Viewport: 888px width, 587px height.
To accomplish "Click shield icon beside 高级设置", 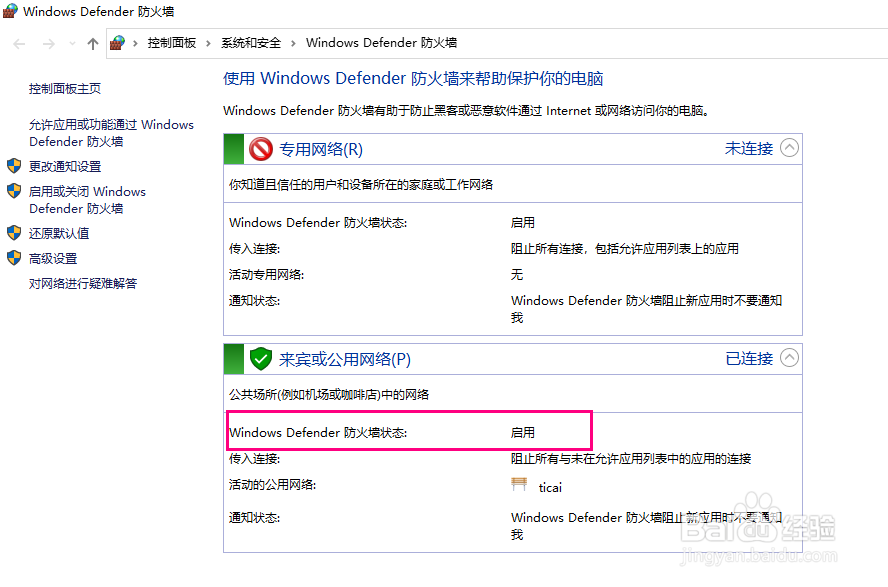I will pyautogui.click(x=14, y=258).
